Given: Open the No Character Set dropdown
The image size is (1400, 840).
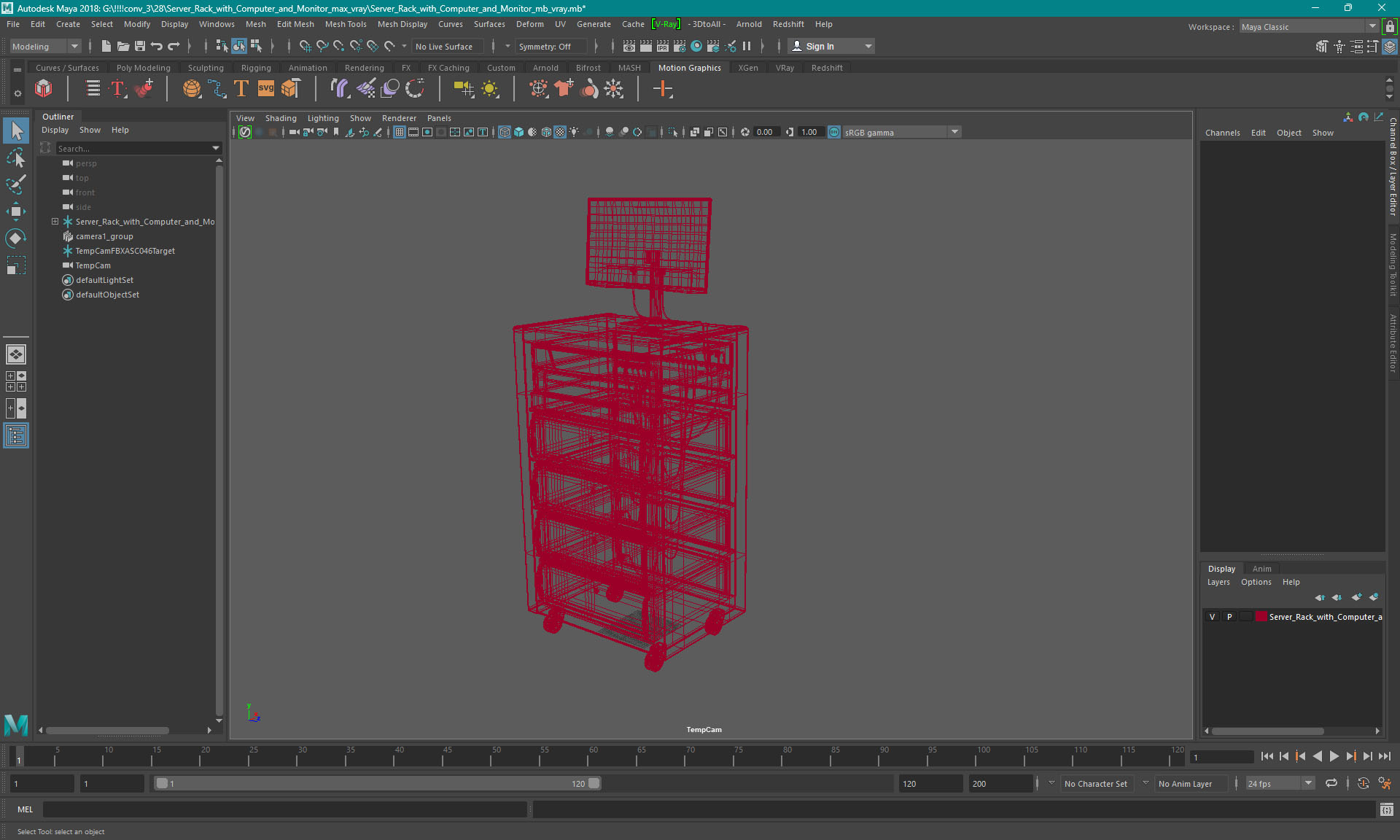Looking at the screenshot, I should [x=1097, y=783].
